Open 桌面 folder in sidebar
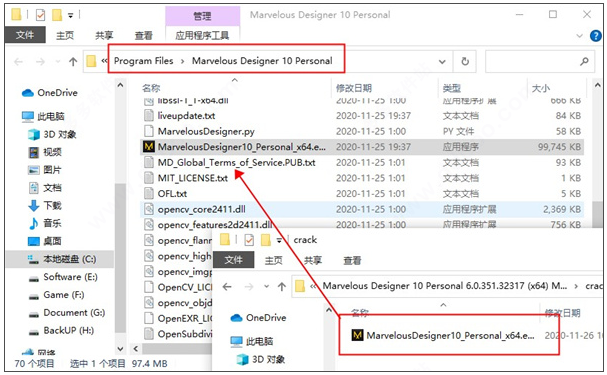 click(x=45, y=241)
